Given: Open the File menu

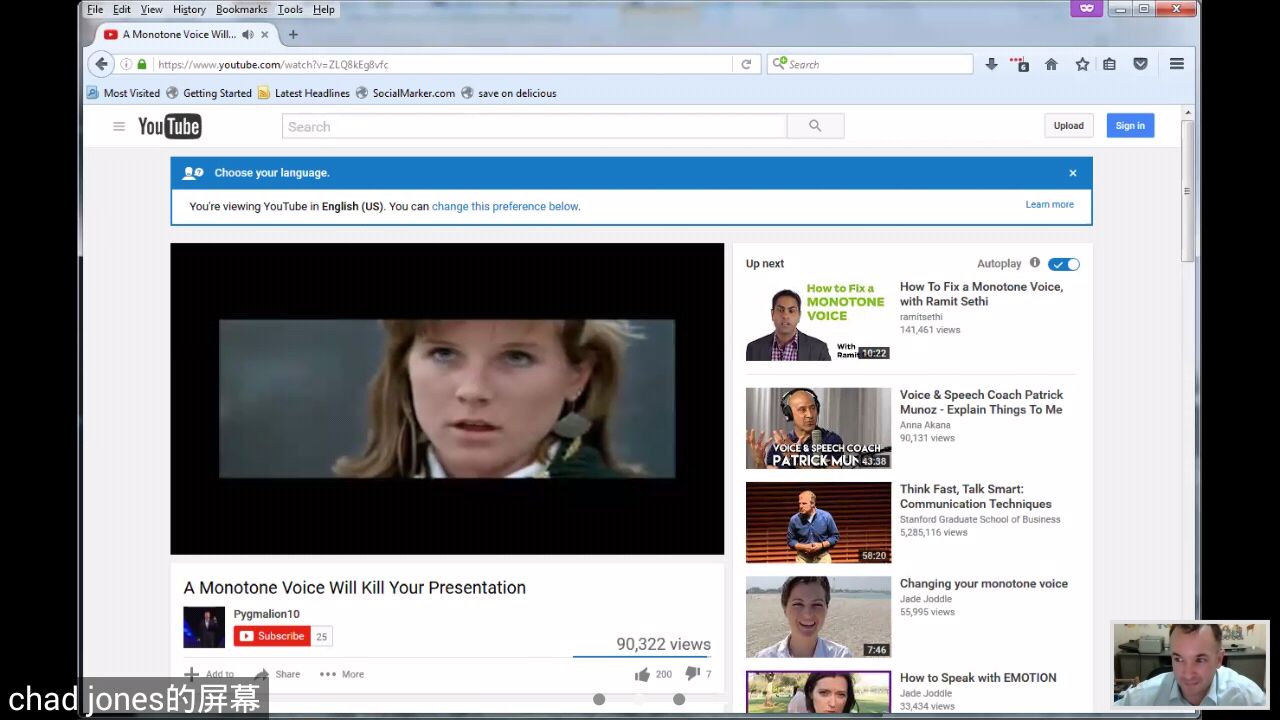Looking at the screenshot, I should coord(95,9).
